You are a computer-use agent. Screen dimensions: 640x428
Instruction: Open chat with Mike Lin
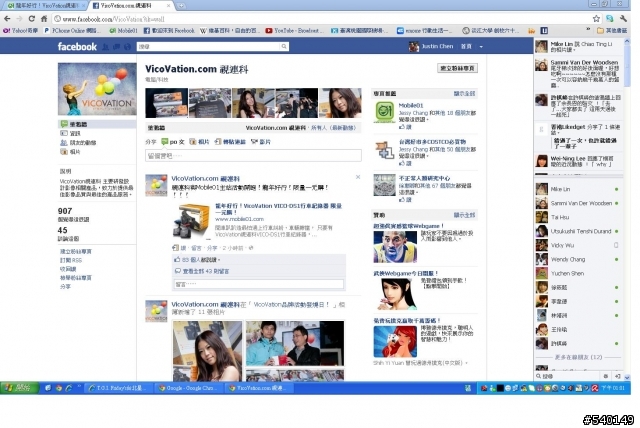(578, 189)
